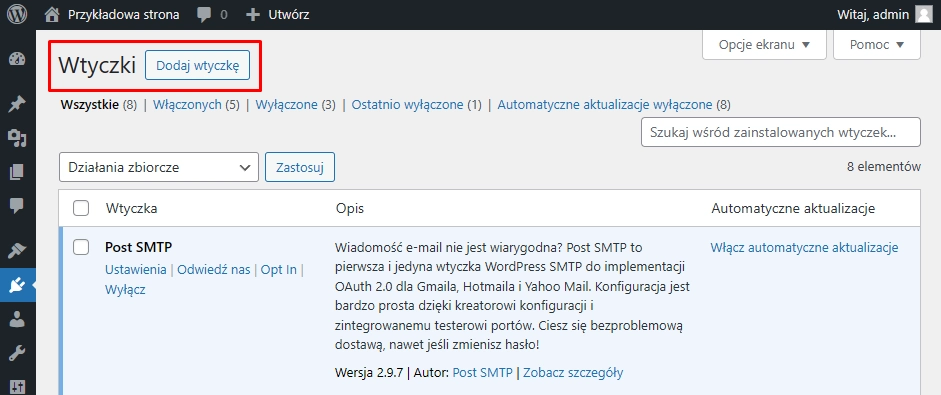Screen dimensions: 941x395
Task: Open the Witaj, admin account menu
Action: click(885, 14)
